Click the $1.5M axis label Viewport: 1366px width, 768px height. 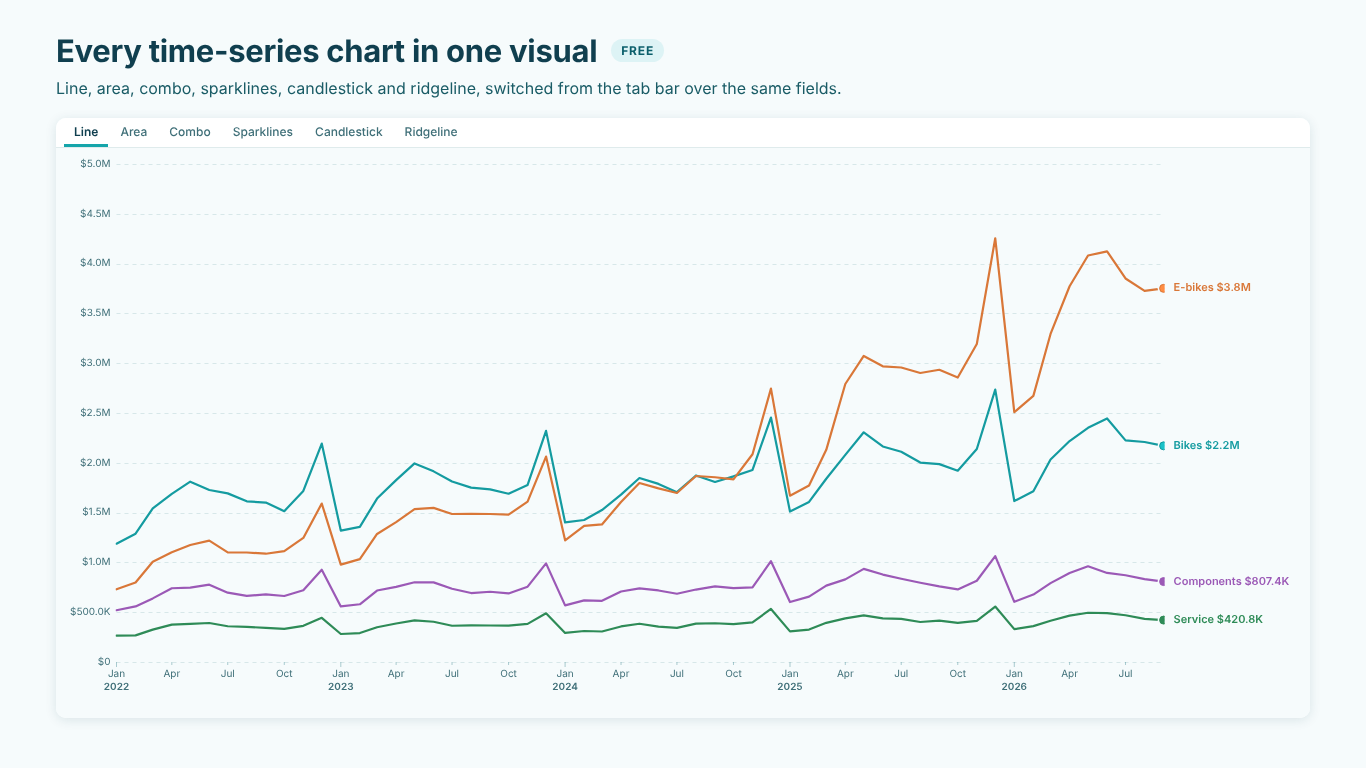tap(95, 512)
